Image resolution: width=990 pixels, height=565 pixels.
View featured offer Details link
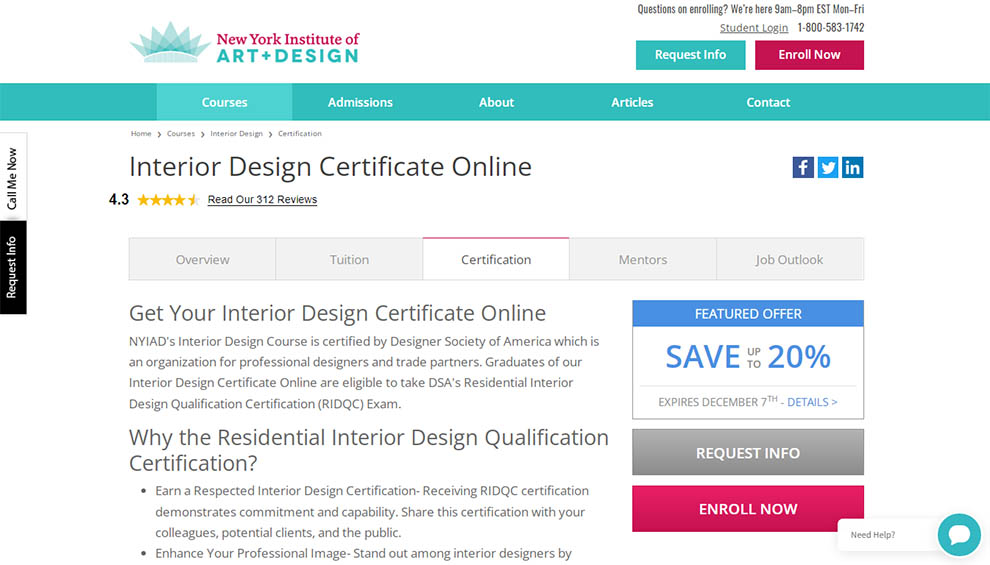(x=812, y=402)
